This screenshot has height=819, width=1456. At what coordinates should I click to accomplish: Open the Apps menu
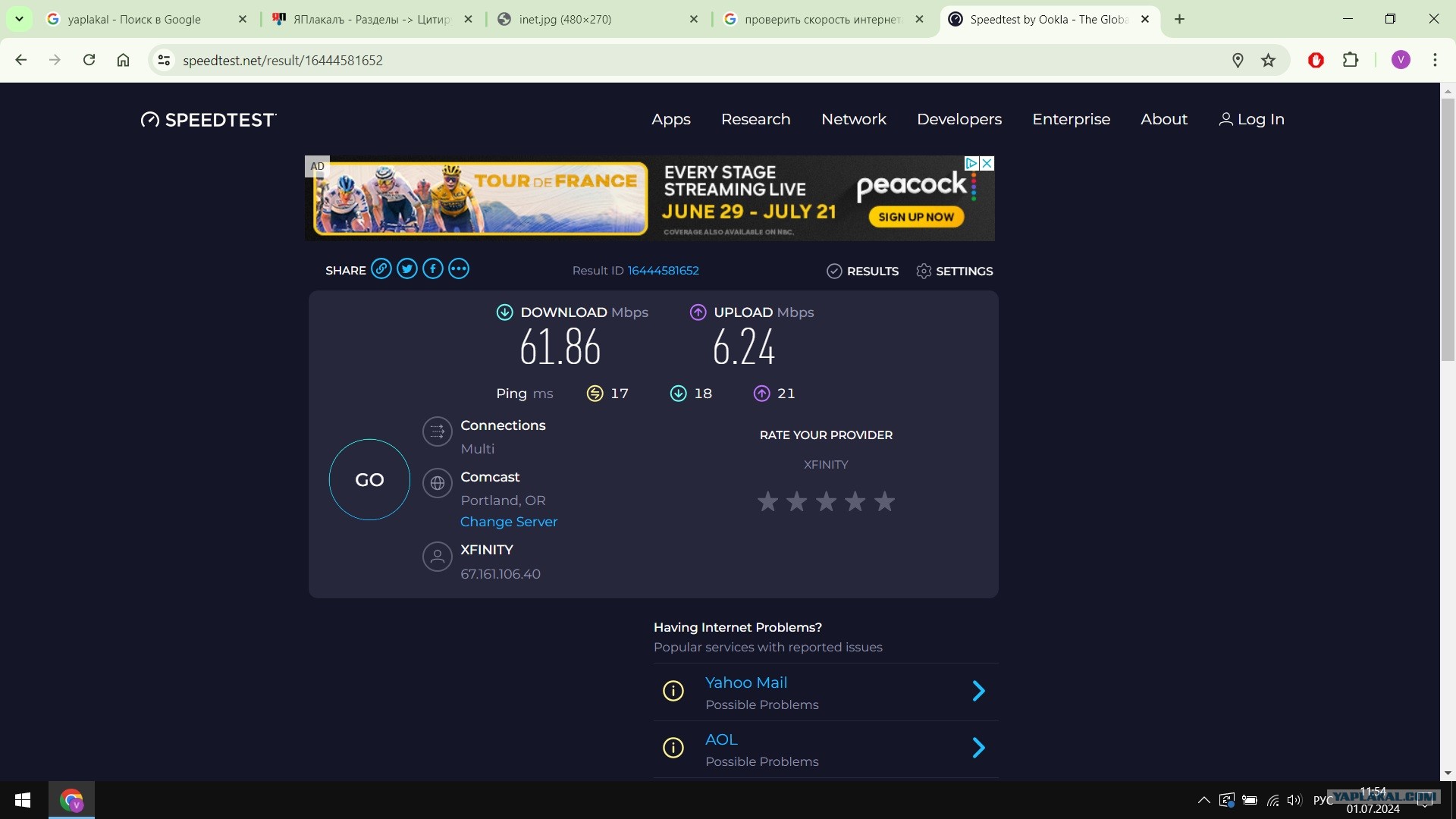(x=671, y=119)
